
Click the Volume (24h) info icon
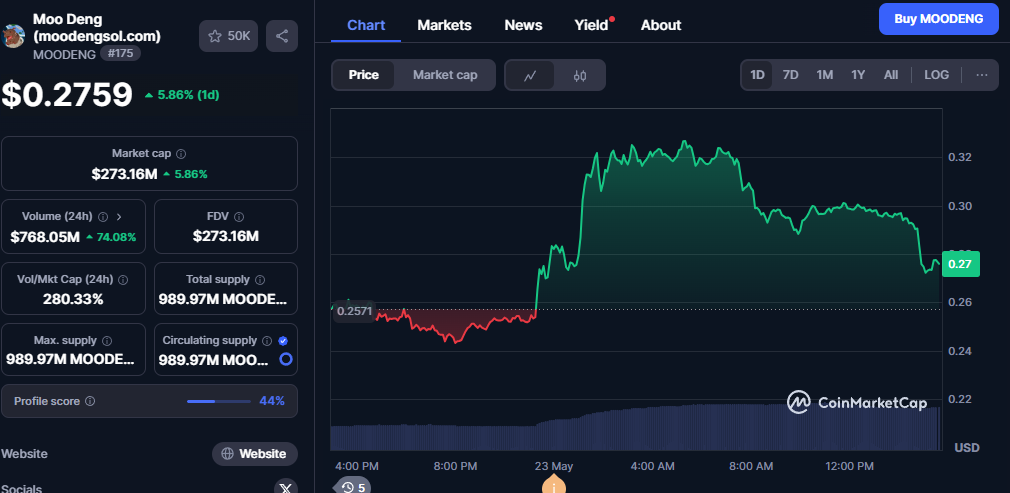103,217
